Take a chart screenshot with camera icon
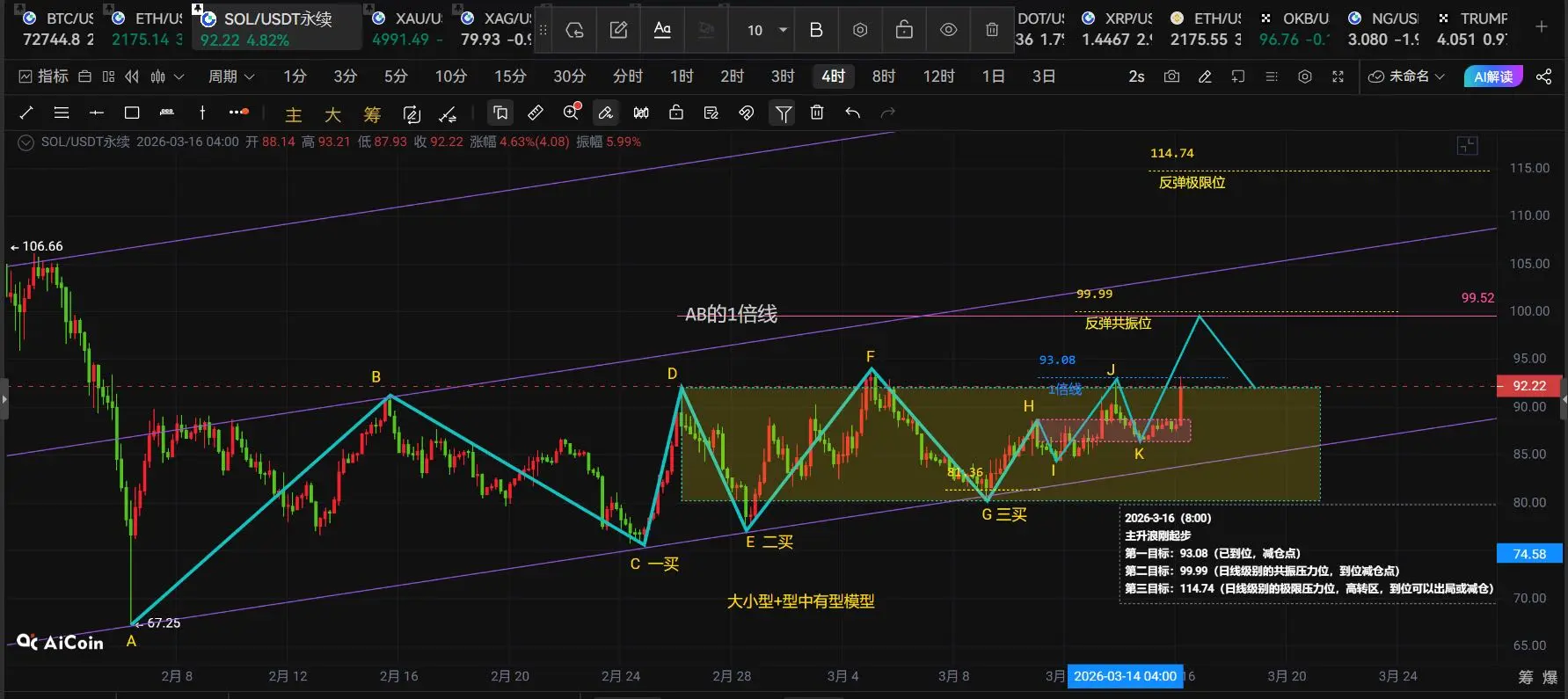1568x699 pixels. (x=1171, y=76)
